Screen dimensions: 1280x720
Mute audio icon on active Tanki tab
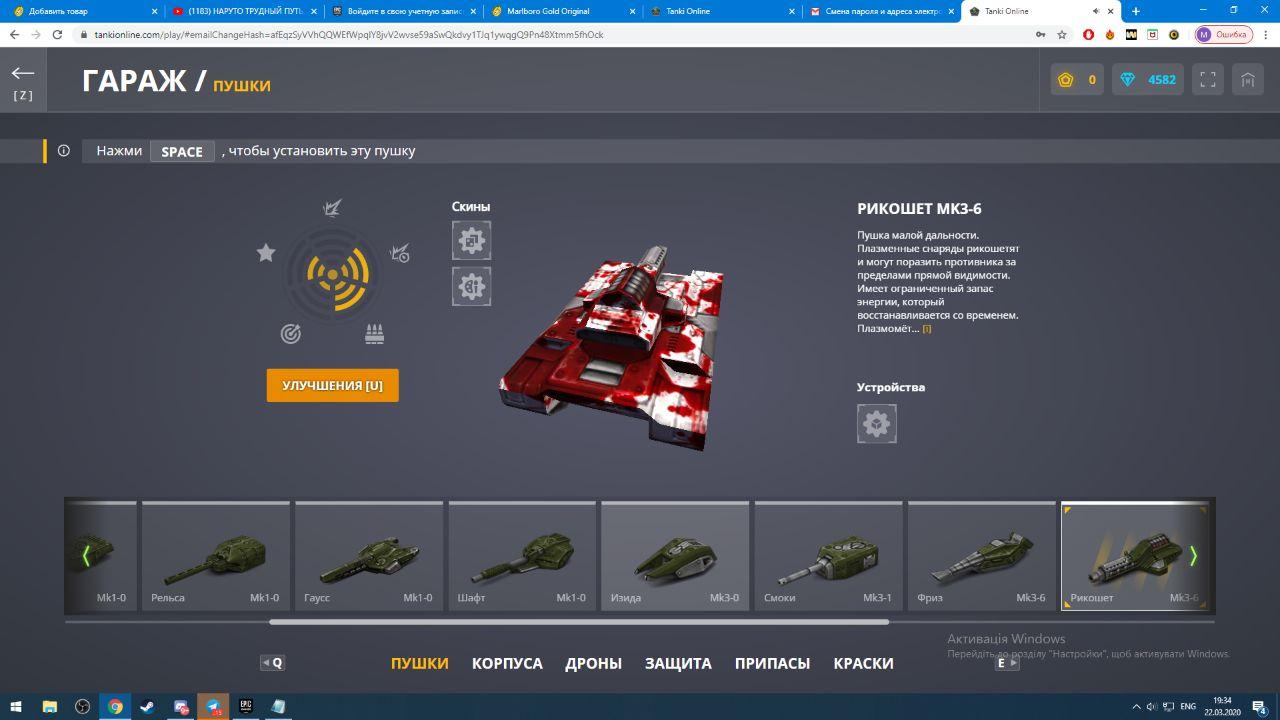point(1096,11)
